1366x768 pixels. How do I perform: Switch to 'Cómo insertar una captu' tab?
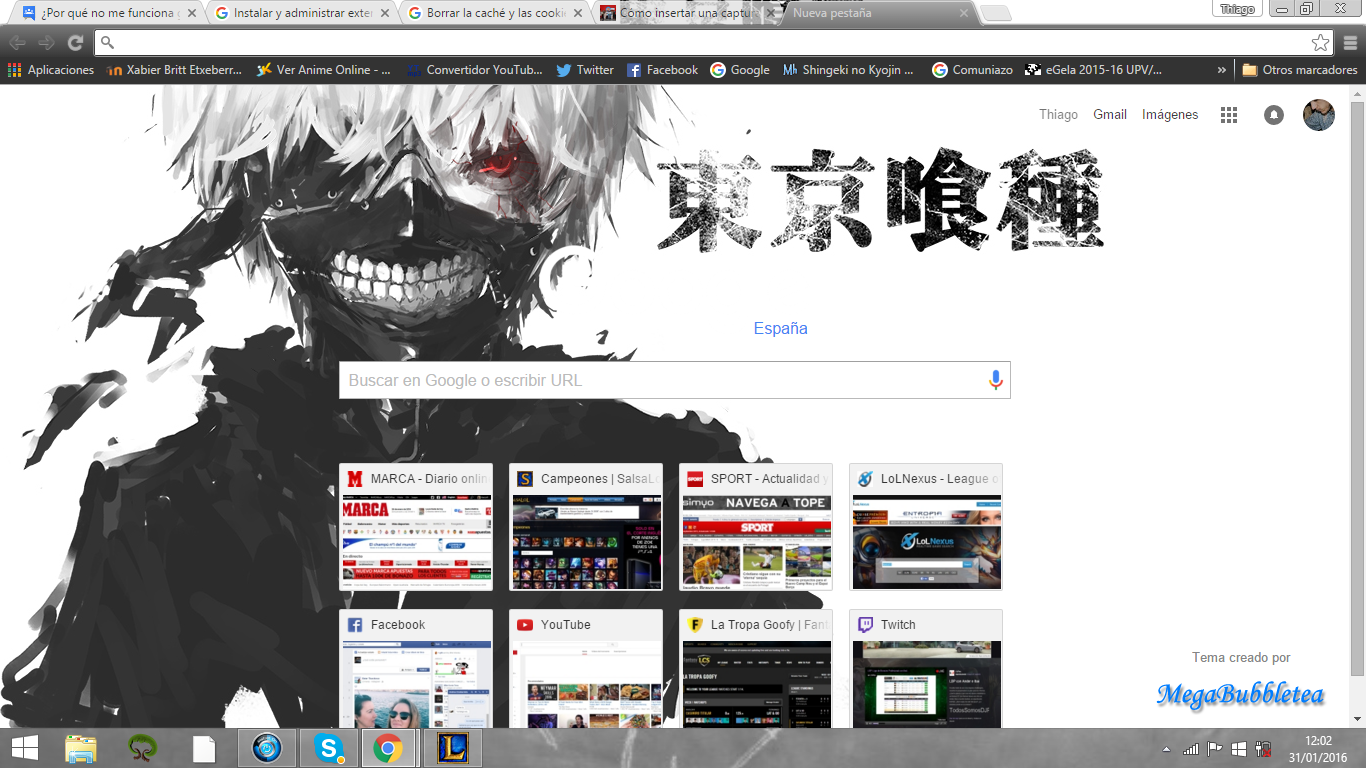tap(686, 13)
